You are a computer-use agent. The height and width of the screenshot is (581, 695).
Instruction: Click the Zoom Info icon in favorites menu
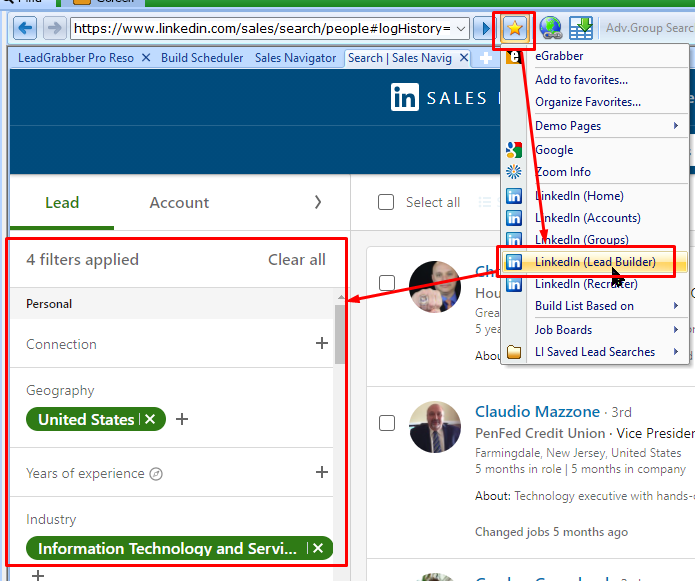tap(514, 172)
